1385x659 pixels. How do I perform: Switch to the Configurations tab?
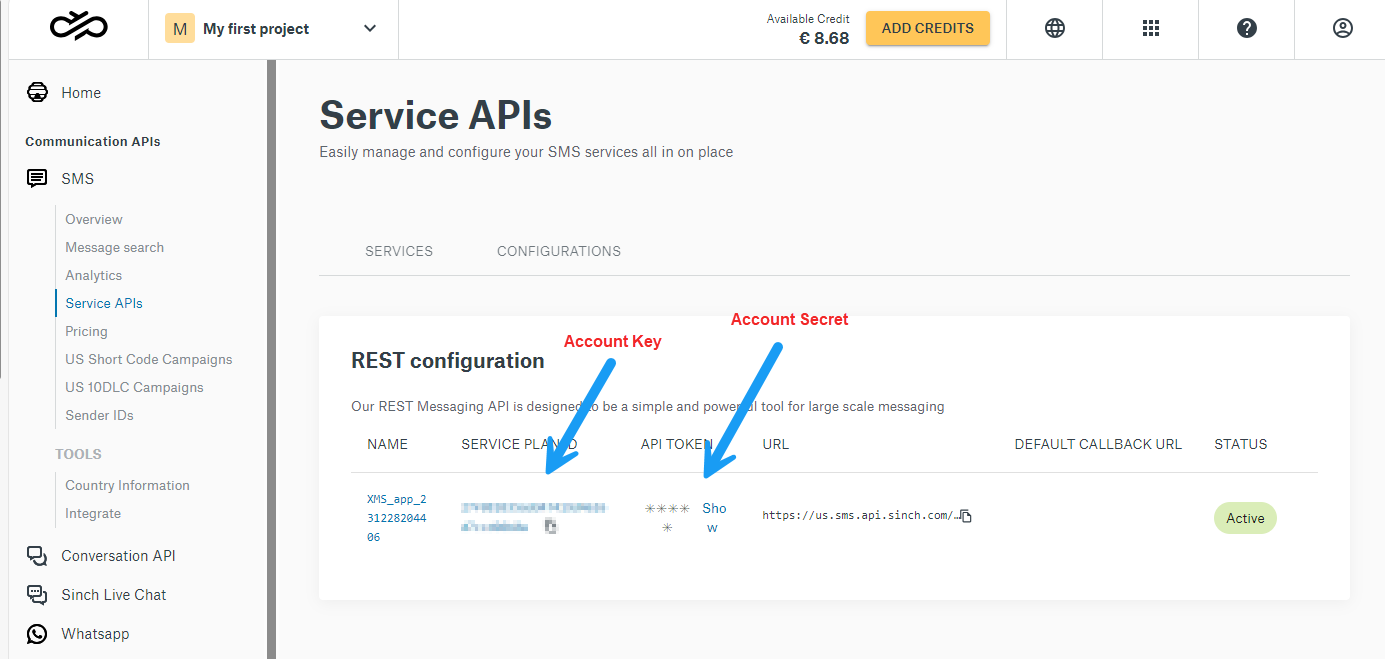(558, 251)
